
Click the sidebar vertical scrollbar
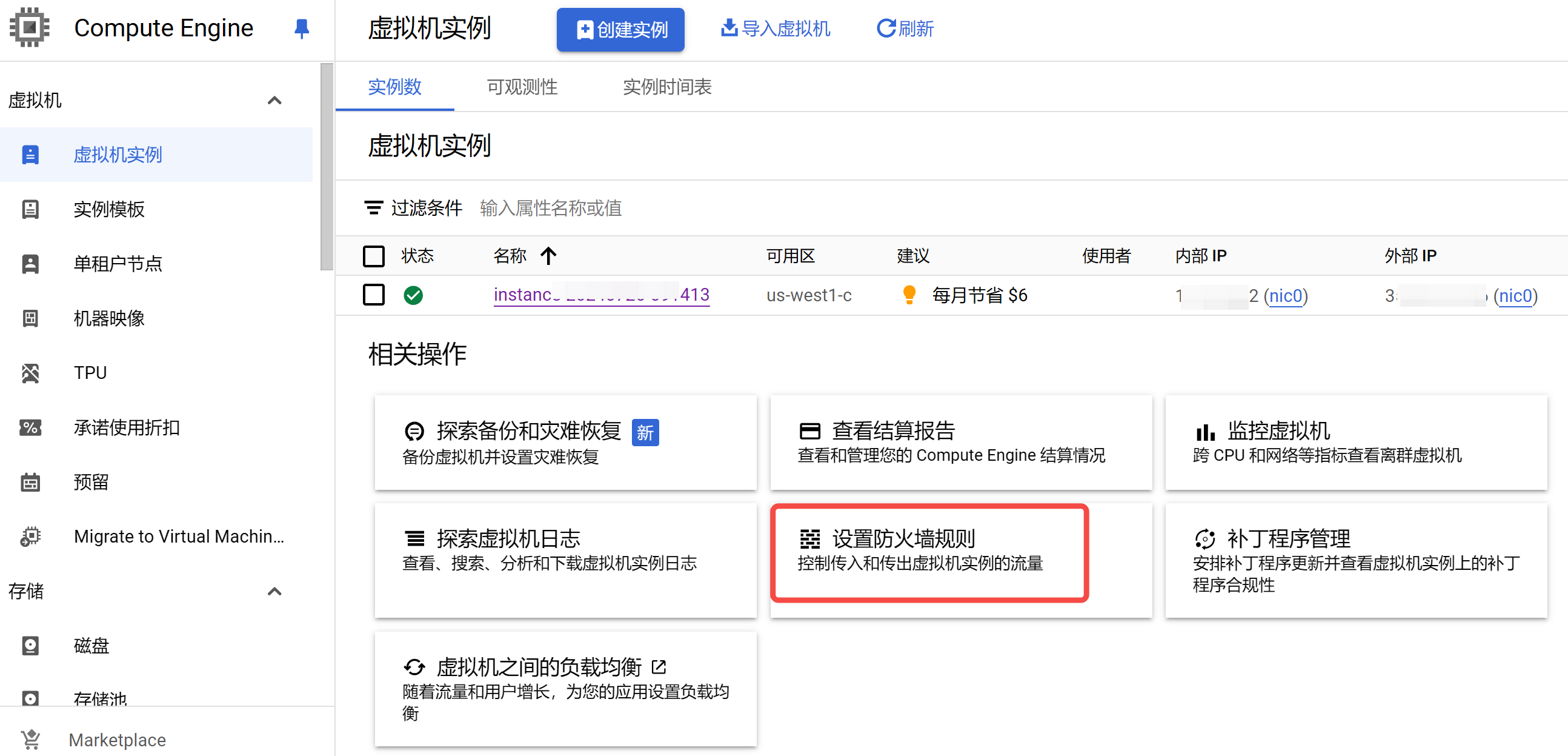tap(327, 166)
